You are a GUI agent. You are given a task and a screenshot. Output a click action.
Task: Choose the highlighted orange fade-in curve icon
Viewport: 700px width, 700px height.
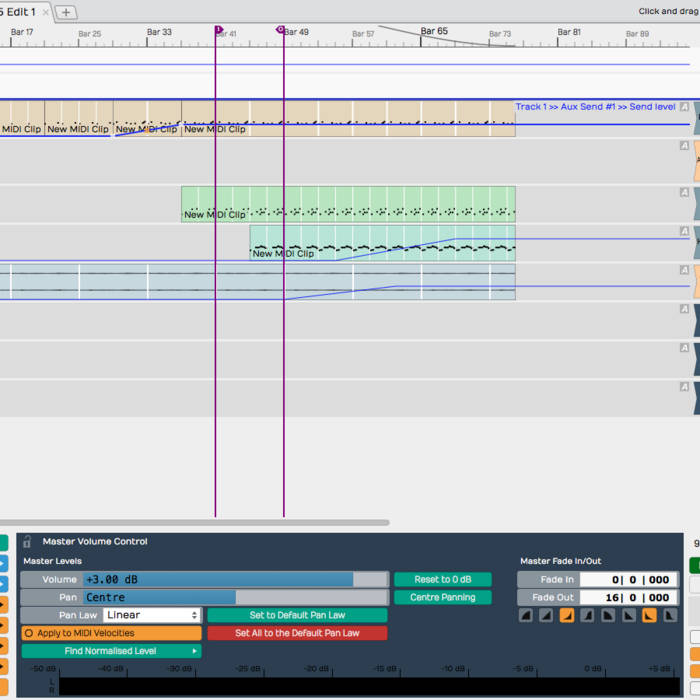click(566, 616)
